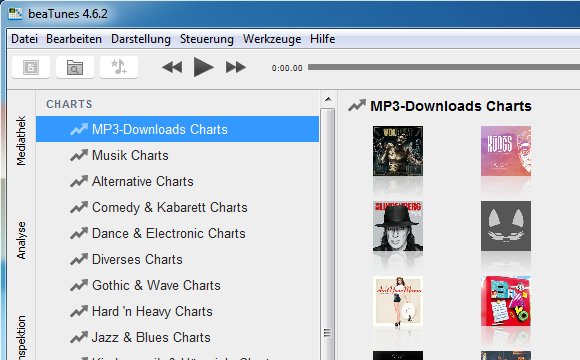Open the Kungs pink album cover
Screen dimensions: 580x360
click(x=506, y=151)
